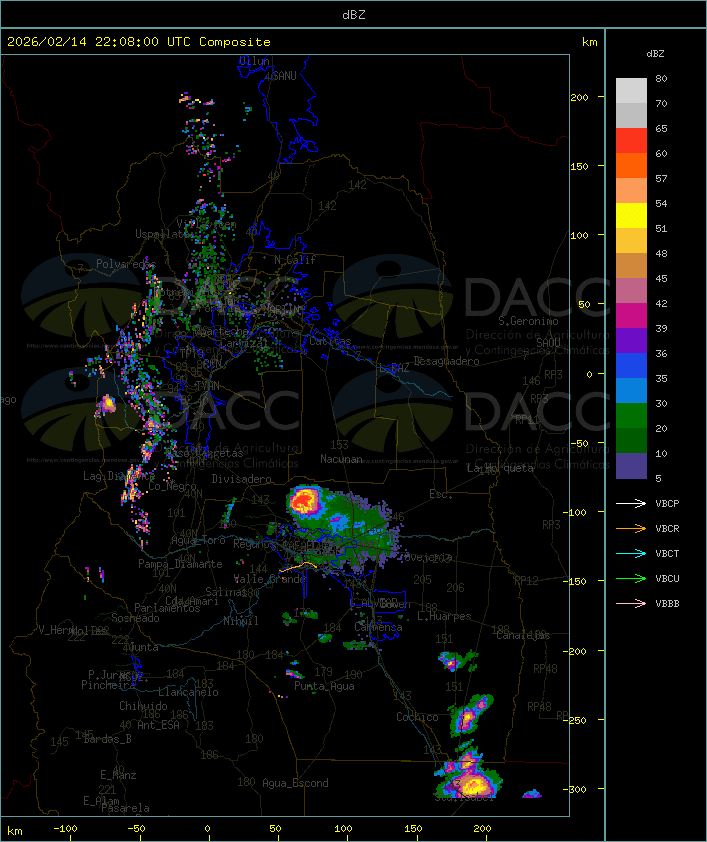Click the Valle_Grande place label
The height and width of the screenshot is (842, 707).
tap(269, 579)
